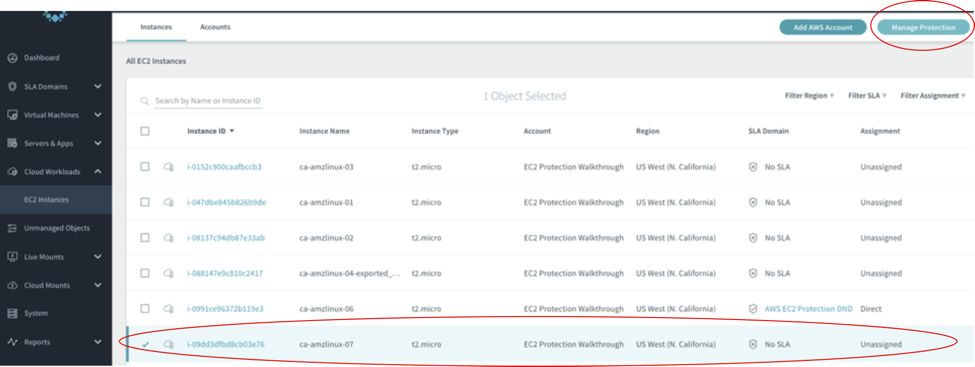This screenshot has width=975, height=367.
Task: Collapse the Cloud Workloads chevron
Action: [x=98, y=172]
